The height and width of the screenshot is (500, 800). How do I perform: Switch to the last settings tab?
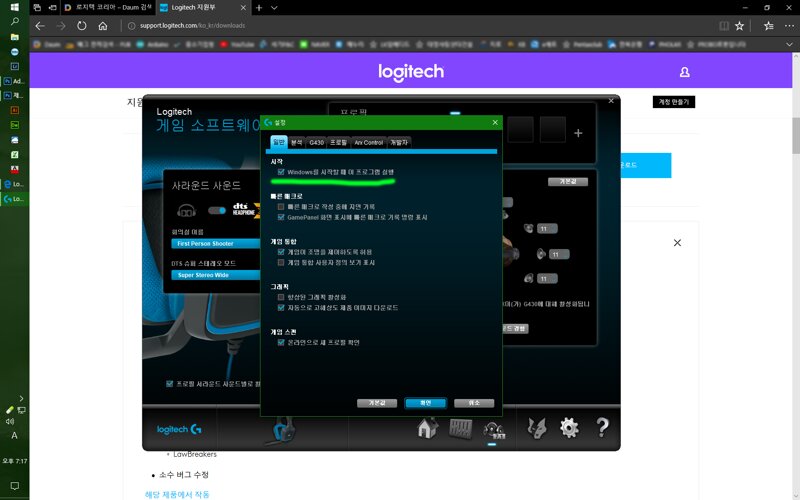pos(399,143)
